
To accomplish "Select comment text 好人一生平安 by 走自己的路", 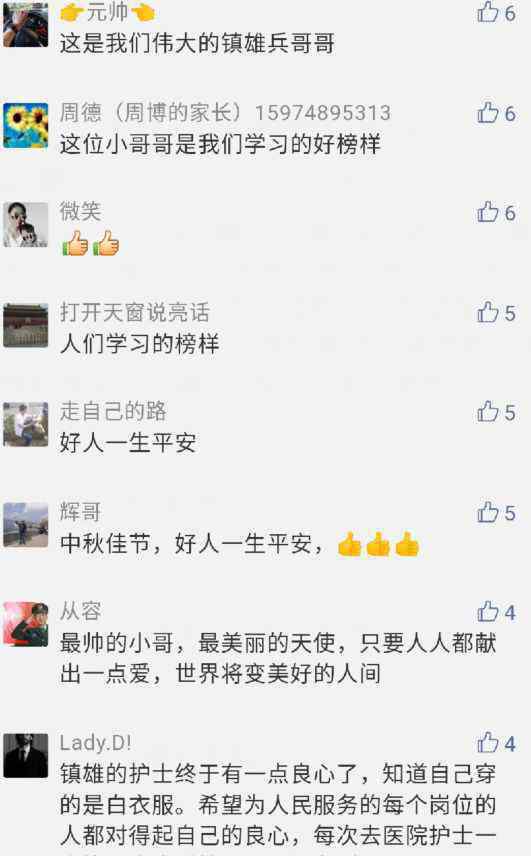I will point(128,443).
